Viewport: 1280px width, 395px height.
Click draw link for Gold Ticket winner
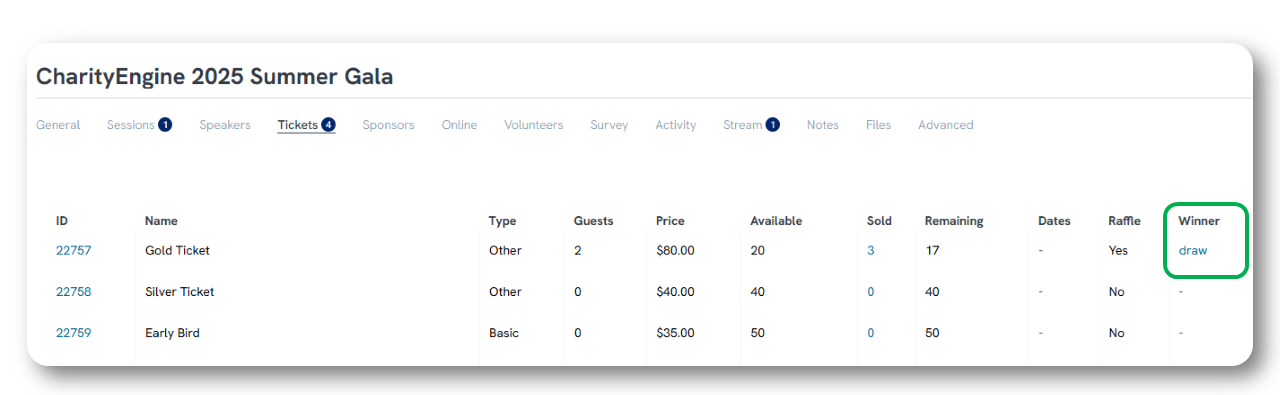click(x=1193, y=250)
